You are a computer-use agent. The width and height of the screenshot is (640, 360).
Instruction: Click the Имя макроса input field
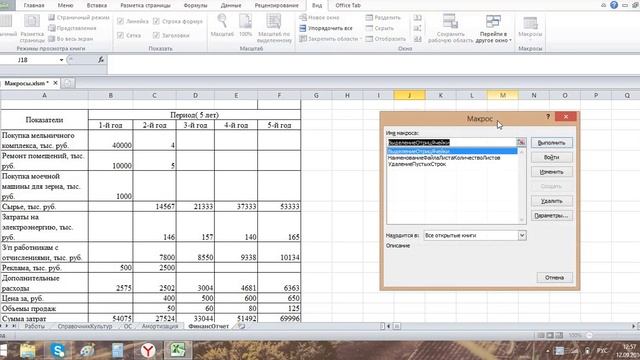(x=451, y=142)
